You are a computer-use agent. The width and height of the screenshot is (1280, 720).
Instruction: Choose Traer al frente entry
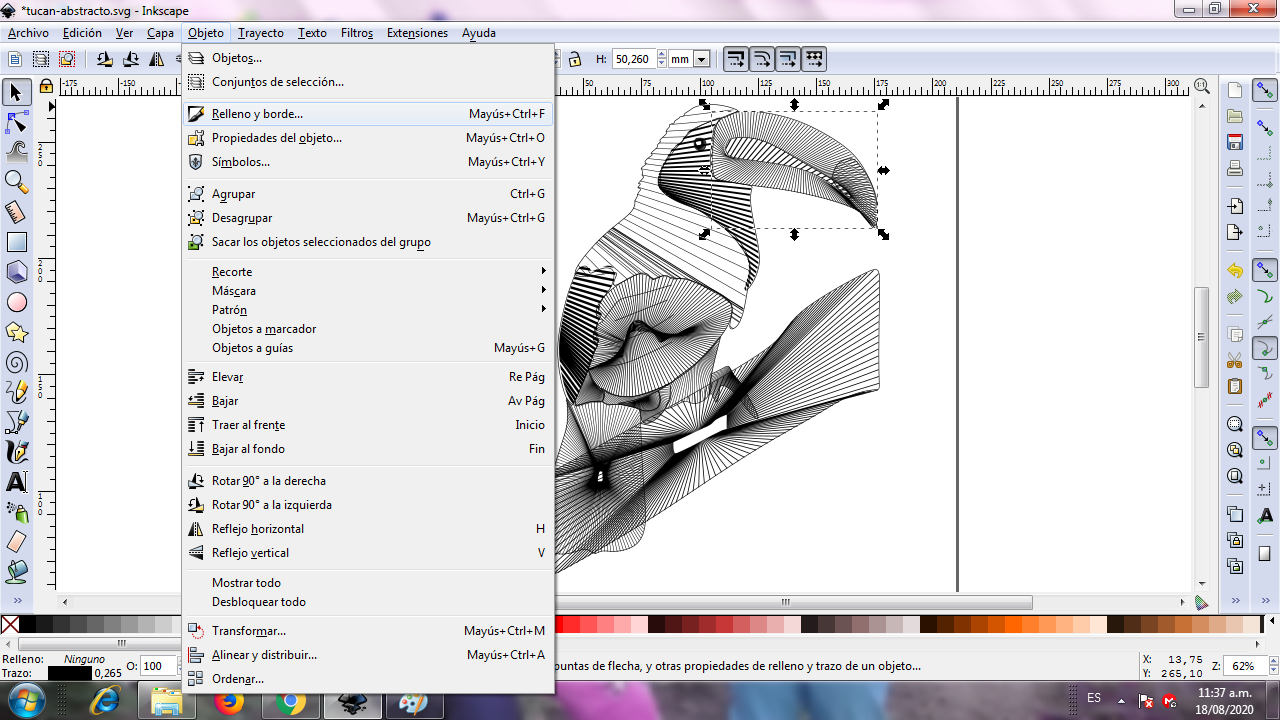pos(368,425)
